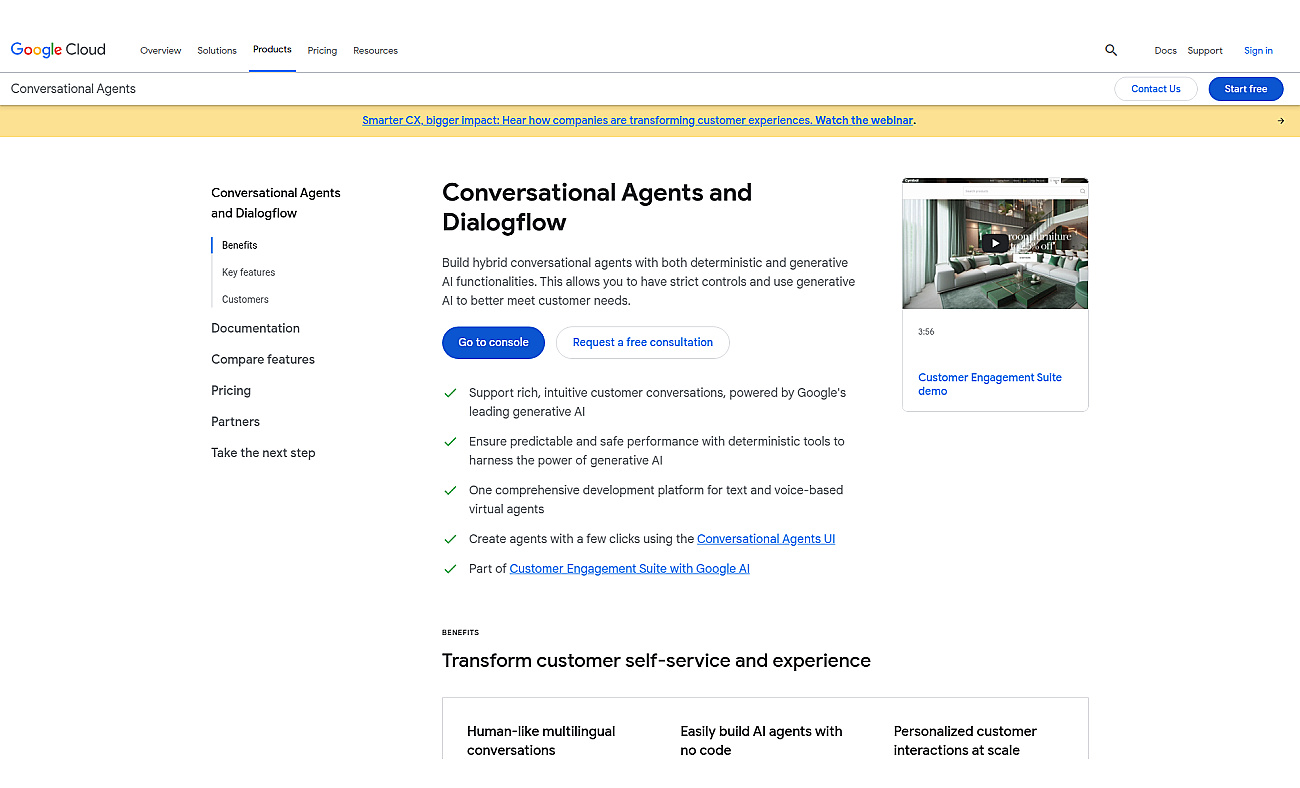The height and width of the screenshot is (788, 1300).
Task: Click the Go to console button
Action: point(494,342)
